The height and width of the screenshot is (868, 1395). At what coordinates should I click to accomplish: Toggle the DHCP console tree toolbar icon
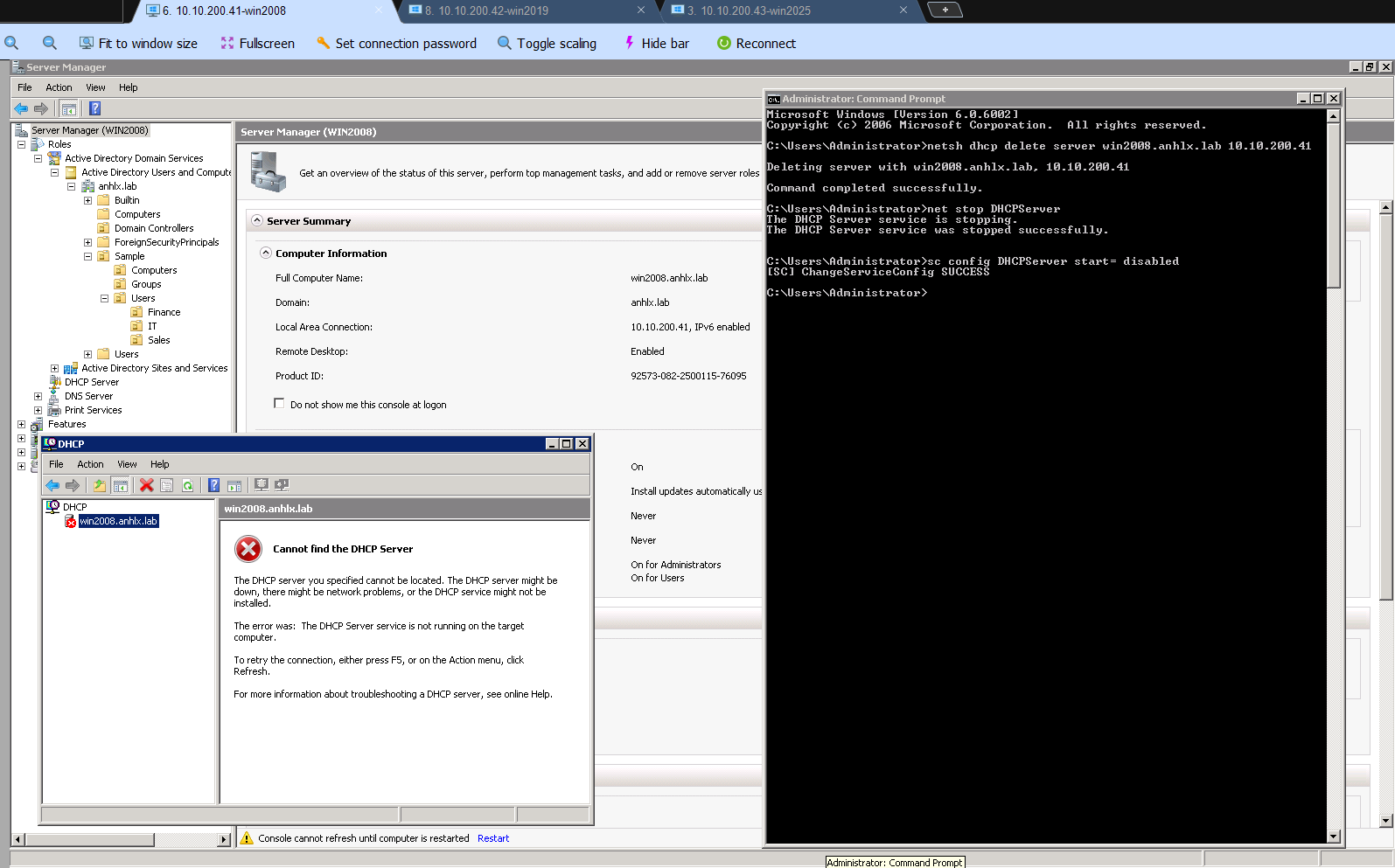point(121,485)
